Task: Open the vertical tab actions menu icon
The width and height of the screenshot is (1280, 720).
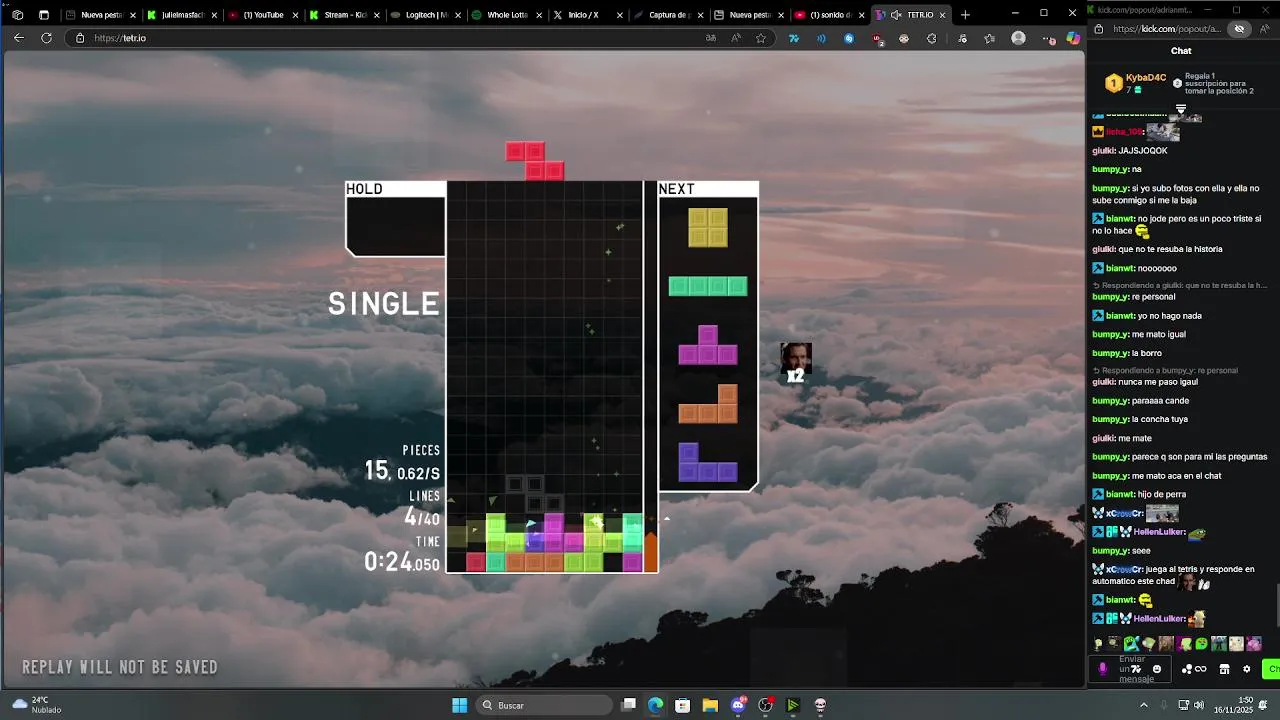Action: pos(43,15)
